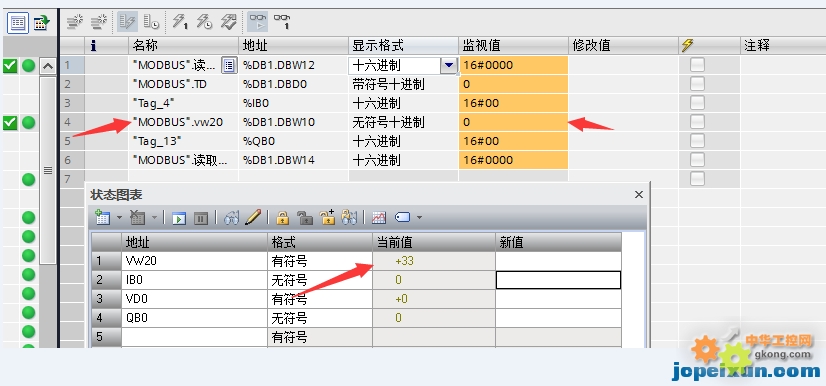Click modify with trigger lightning-clock icon
Viewport: 826px width, 386px height.
[x=204, y=22]
